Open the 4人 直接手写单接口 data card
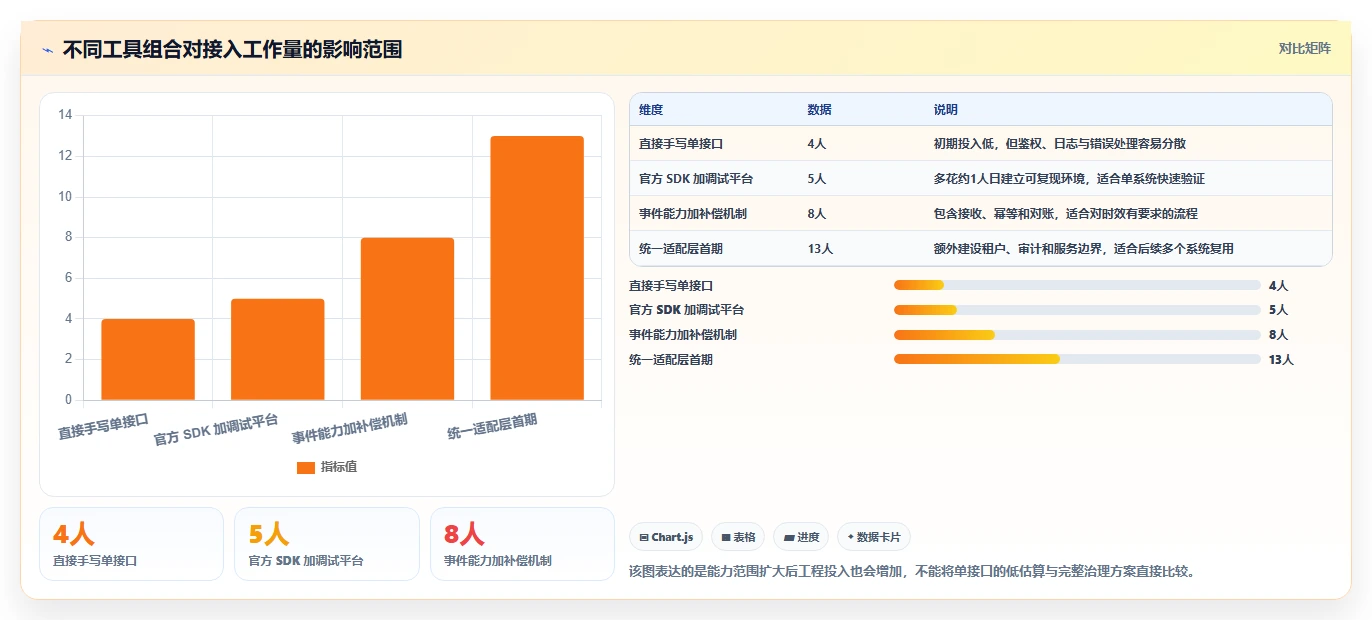Screen dimensions: 1372x620 (x=131, y=544)
